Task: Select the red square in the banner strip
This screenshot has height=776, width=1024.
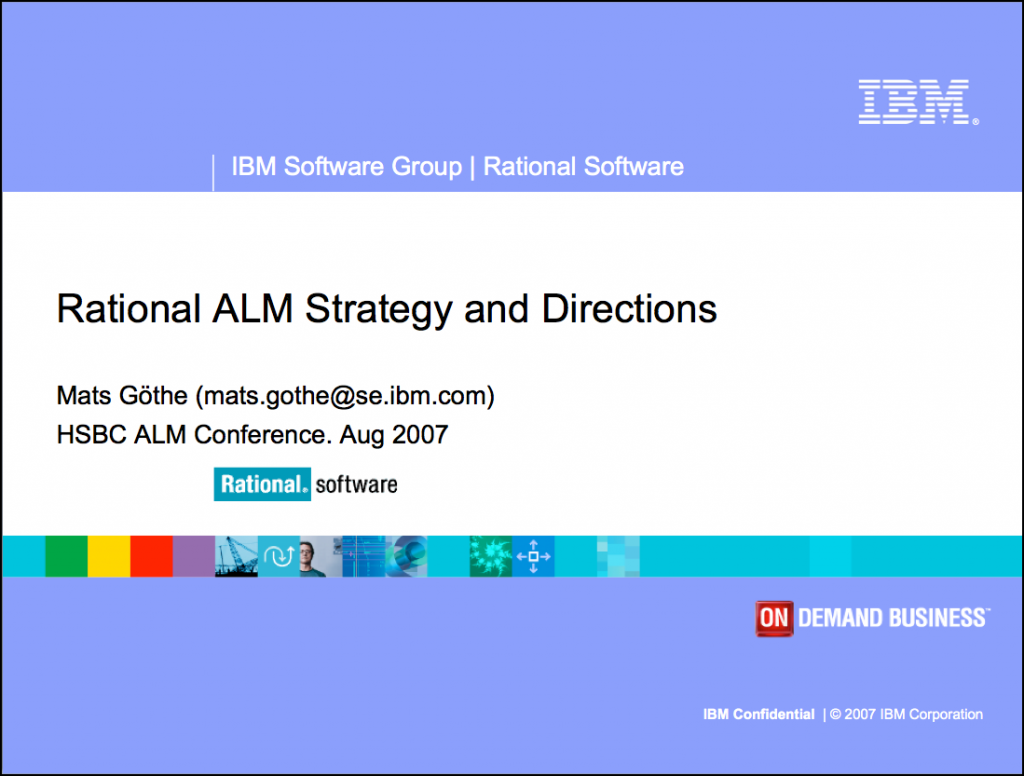Action: point(151,556)
